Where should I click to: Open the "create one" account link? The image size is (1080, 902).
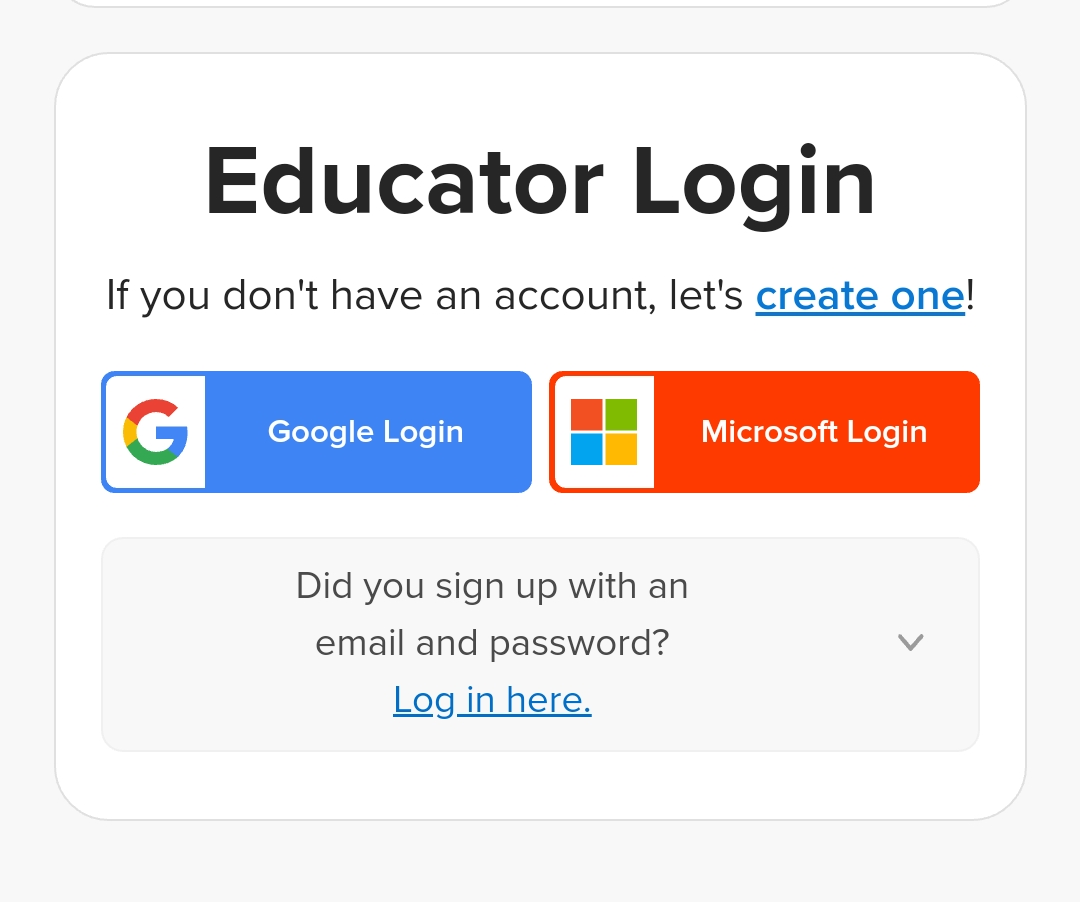[x=860, y=296]
